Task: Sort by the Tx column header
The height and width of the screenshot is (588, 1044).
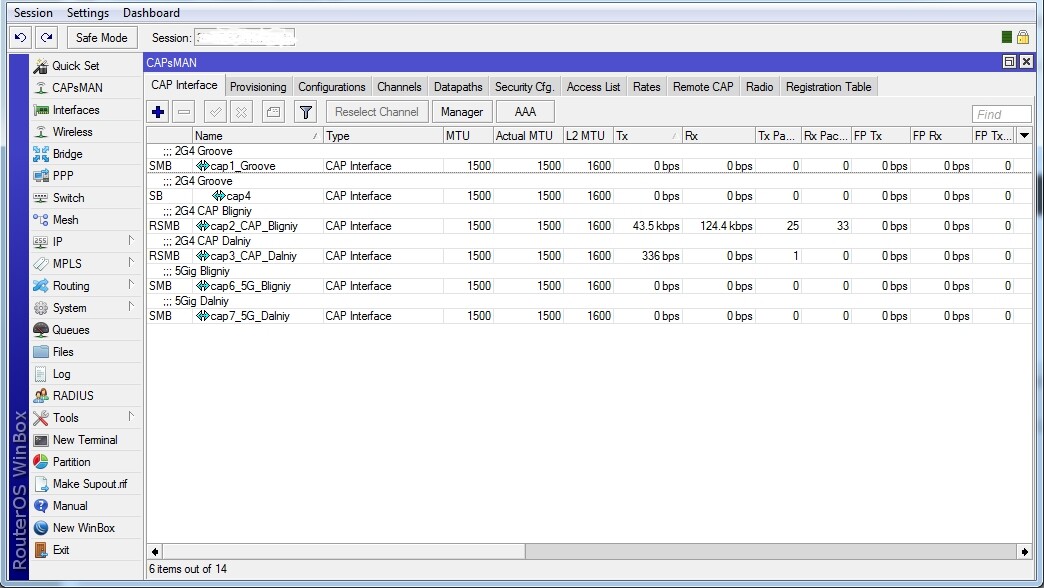Action: click(647, 135)
